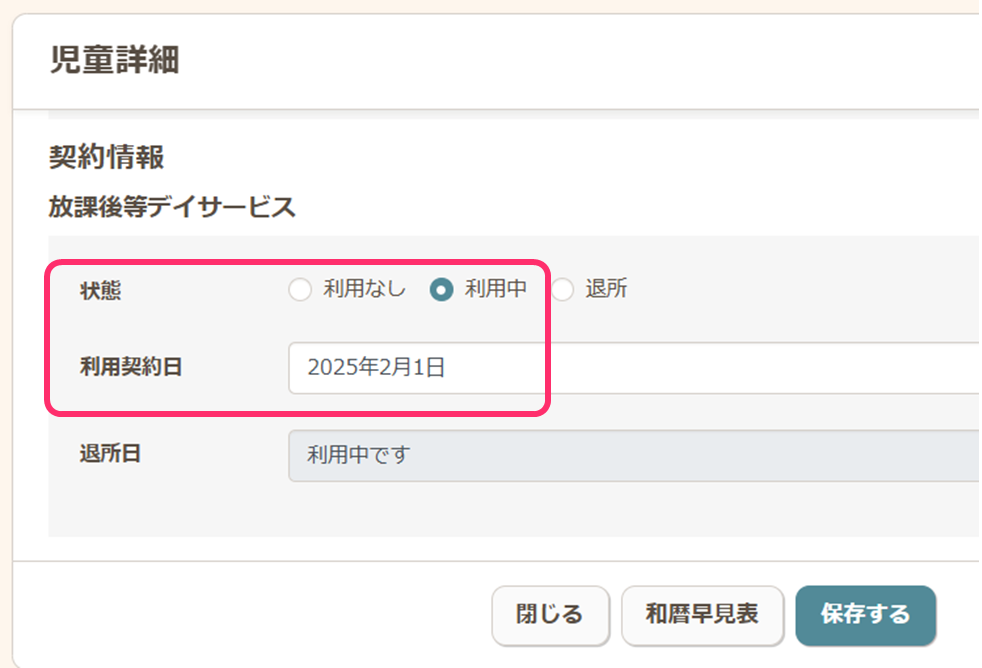Select the 利用中 radio button

[441, 290]
